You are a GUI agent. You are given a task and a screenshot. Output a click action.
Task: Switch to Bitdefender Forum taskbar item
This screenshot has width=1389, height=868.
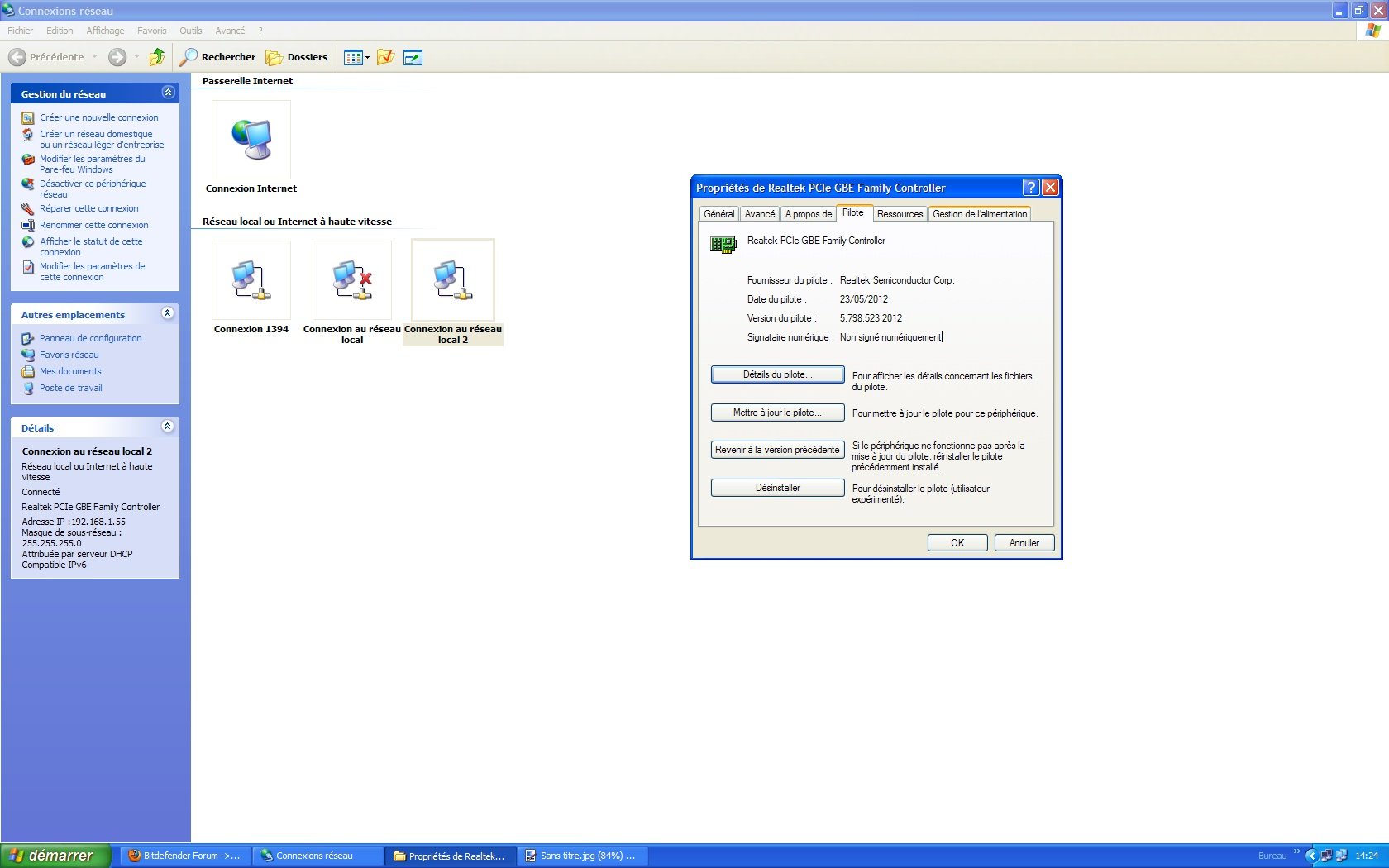coord(185,856)
